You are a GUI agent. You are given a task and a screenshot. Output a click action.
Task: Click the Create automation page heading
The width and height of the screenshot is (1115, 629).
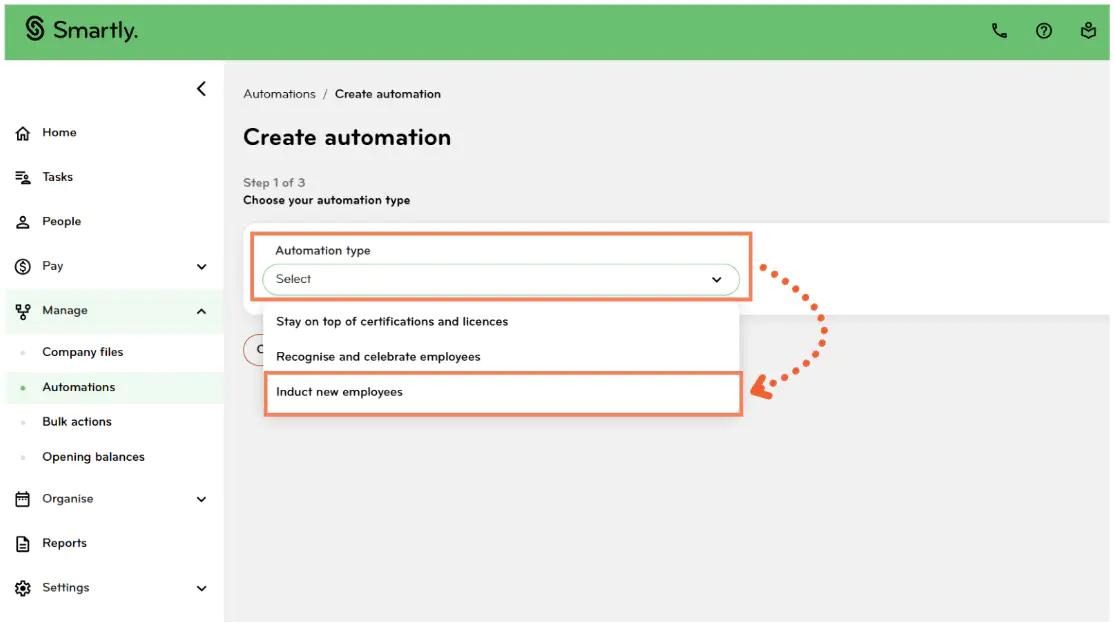point(347,137)
